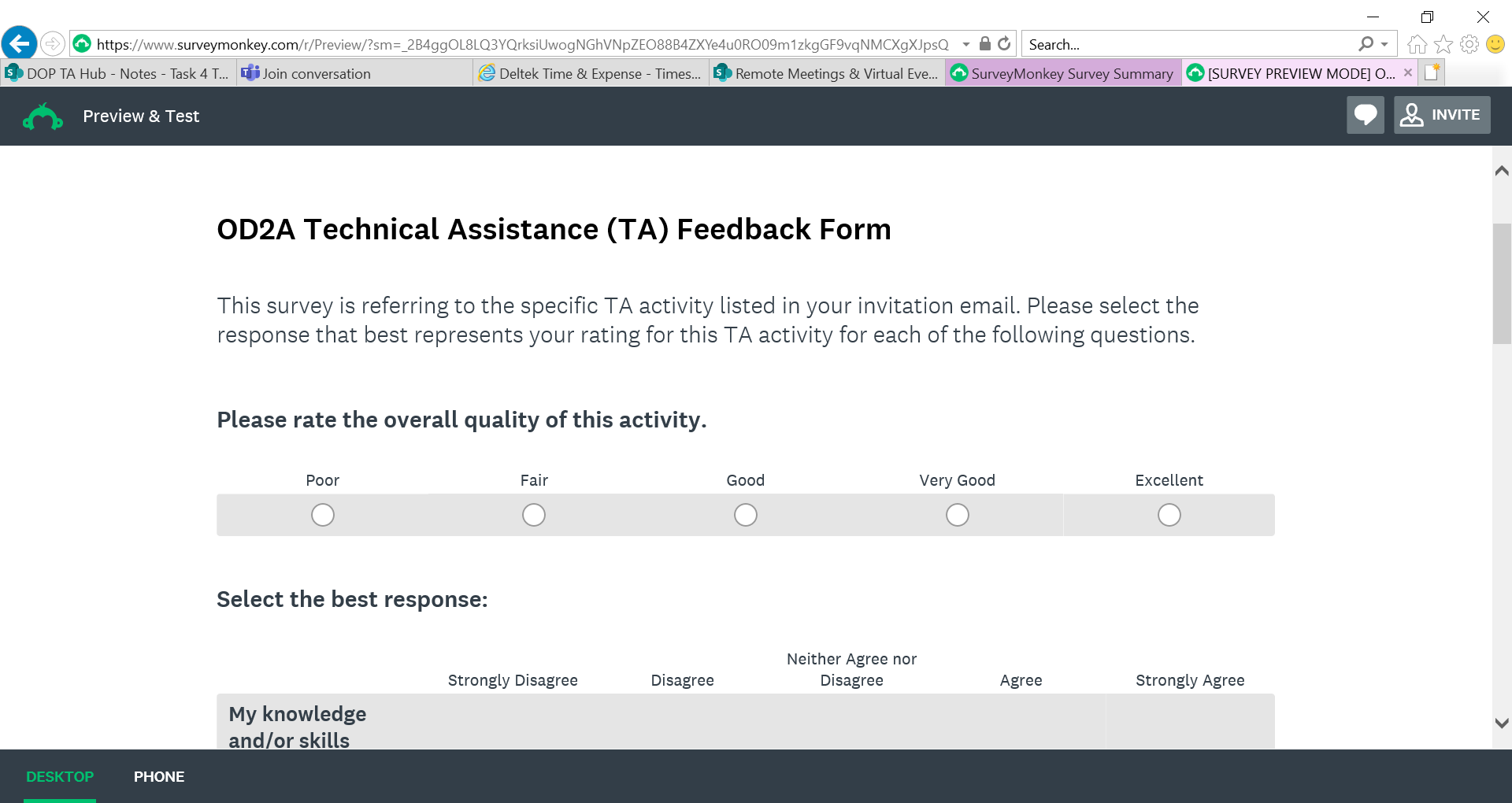The image size is (1512, 803).
Task: Open the search provider dropdown arrow
Action: (1384, 44)
